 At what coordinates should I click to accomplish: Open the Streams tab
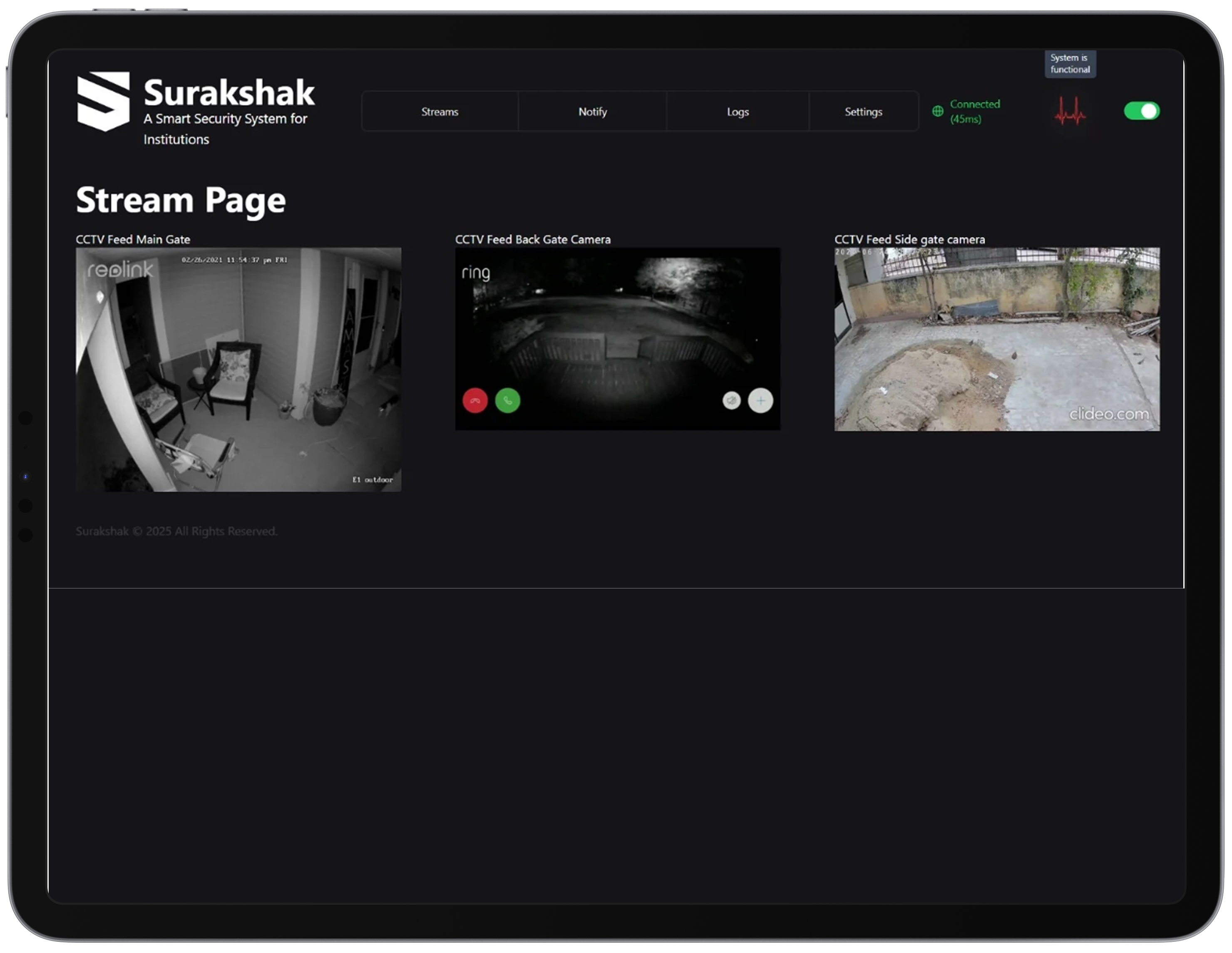[440, 112]
